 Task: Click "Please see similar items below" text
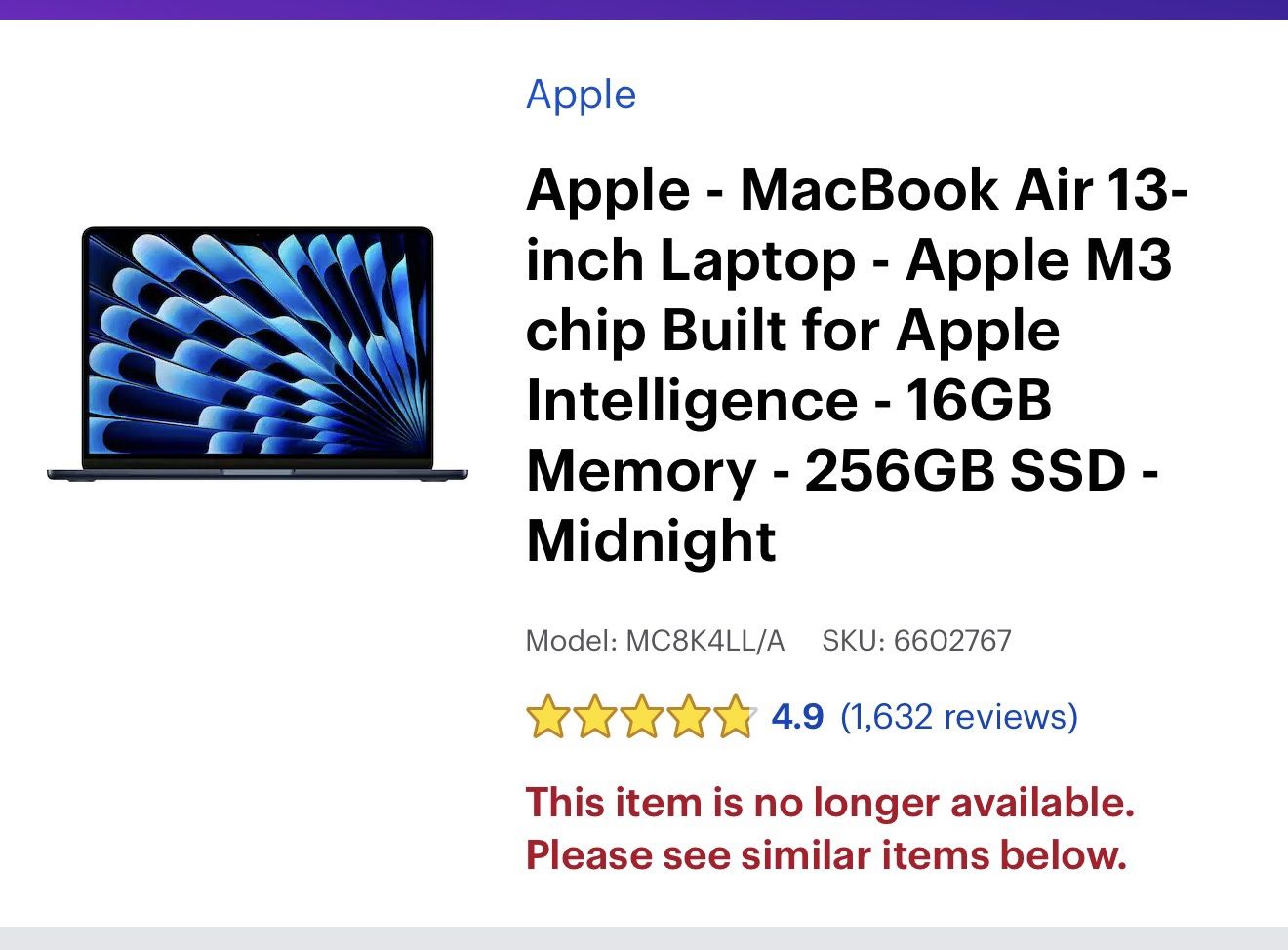point(825,855)
